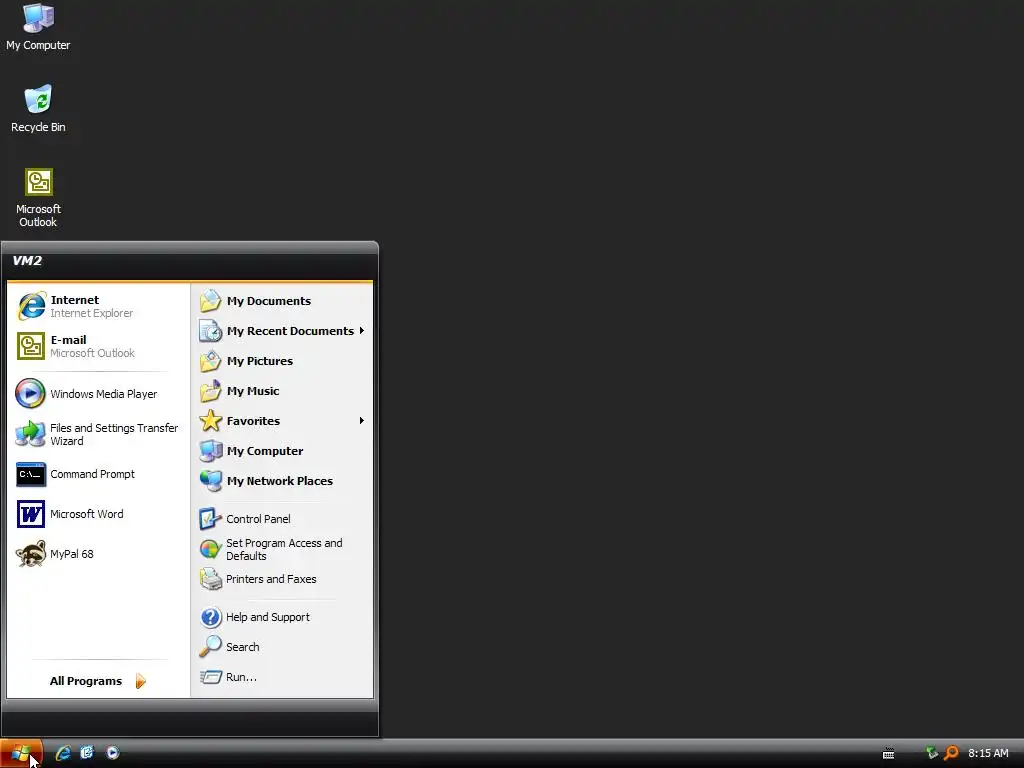This screenshot has width=1024, height=768.
Task: Click the VM2 user name header
Action: 27,261
